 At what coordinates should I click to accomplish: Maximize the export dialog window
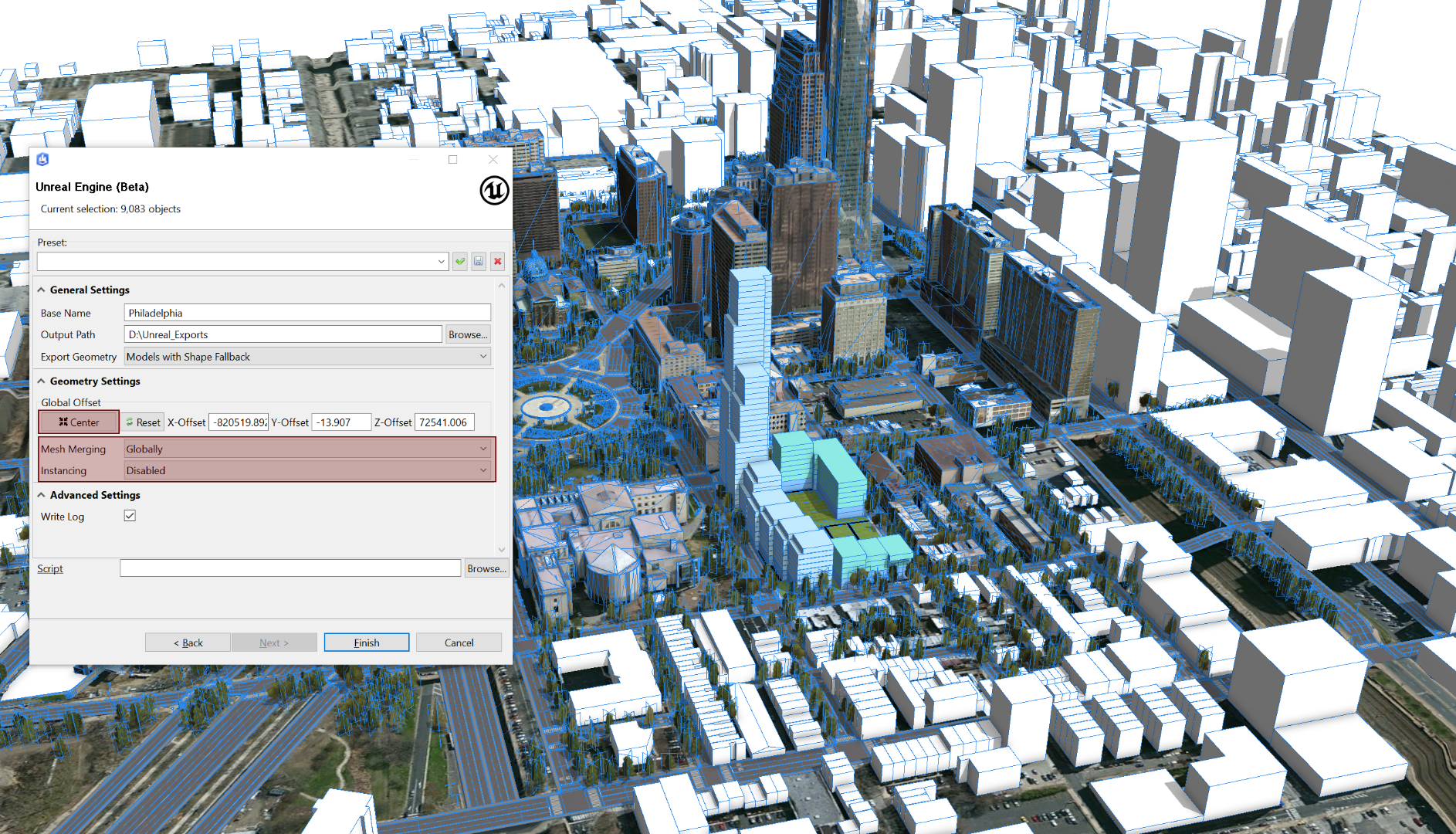[x=453, y=159]
